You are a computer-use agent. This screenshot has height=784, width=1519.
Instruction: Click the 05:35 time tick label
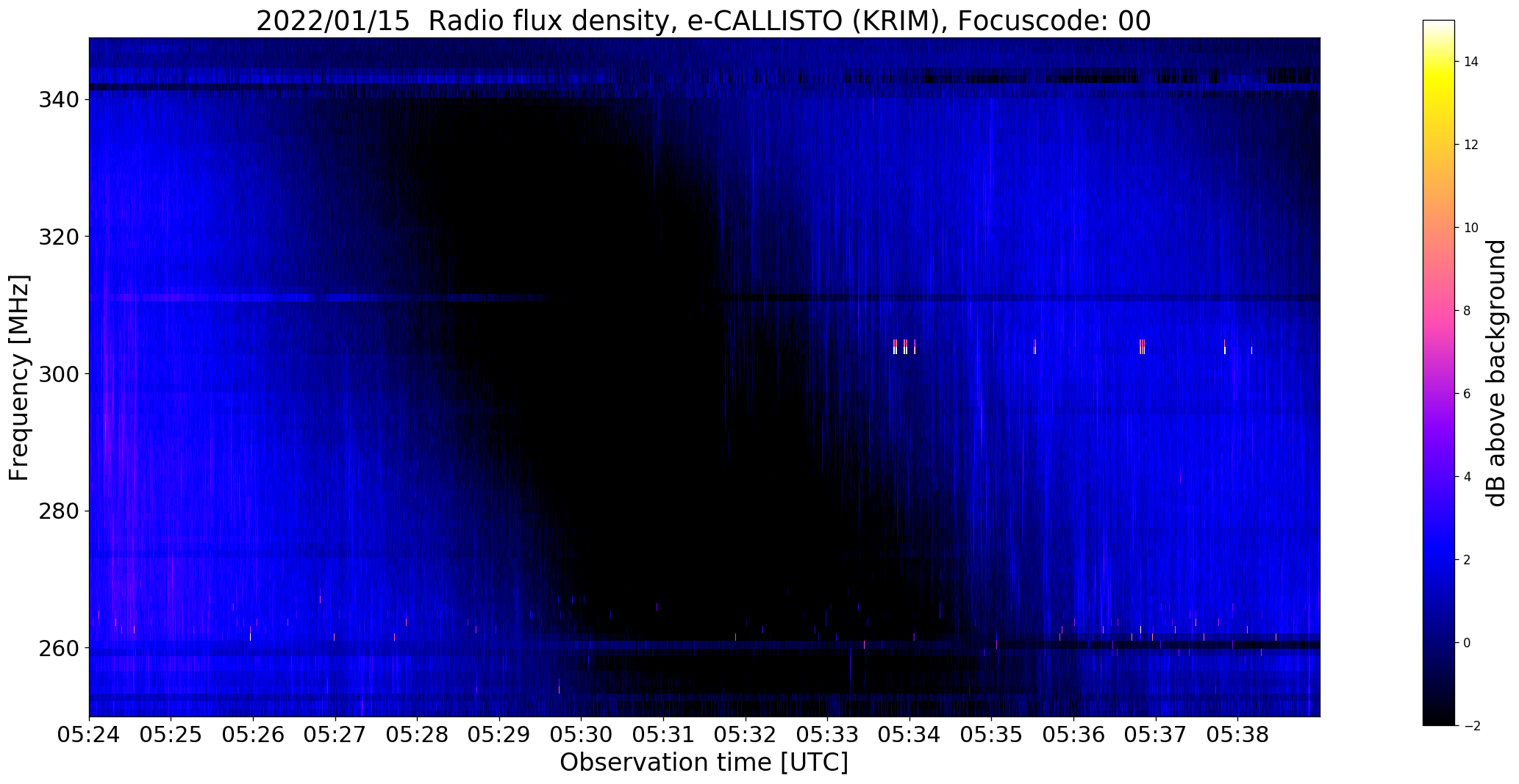[x=992, y=735]
